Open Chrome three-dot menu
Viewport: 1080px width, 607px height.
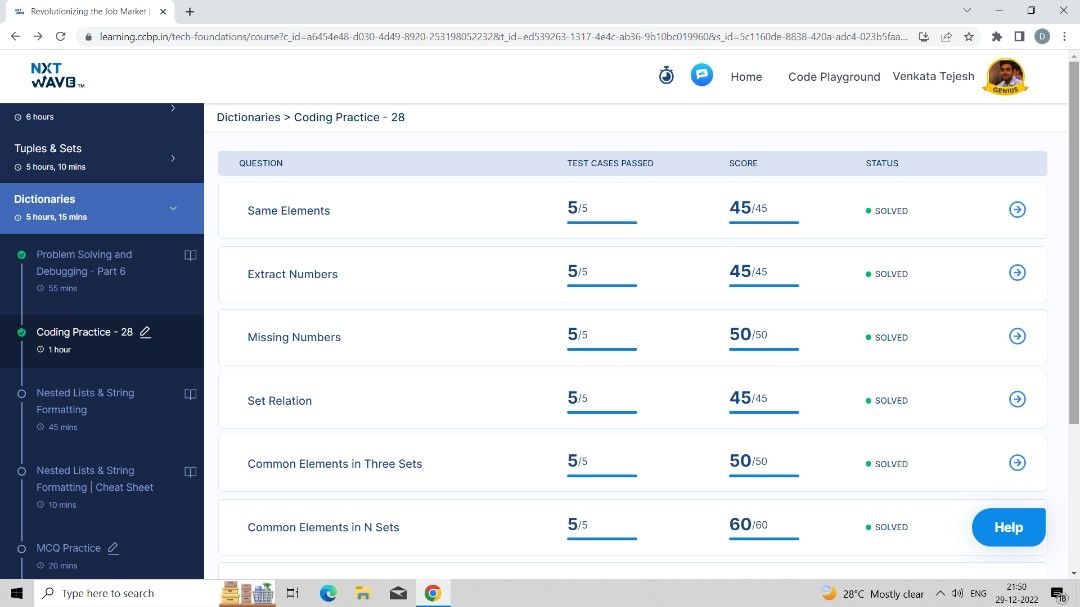click(1065, 37)
